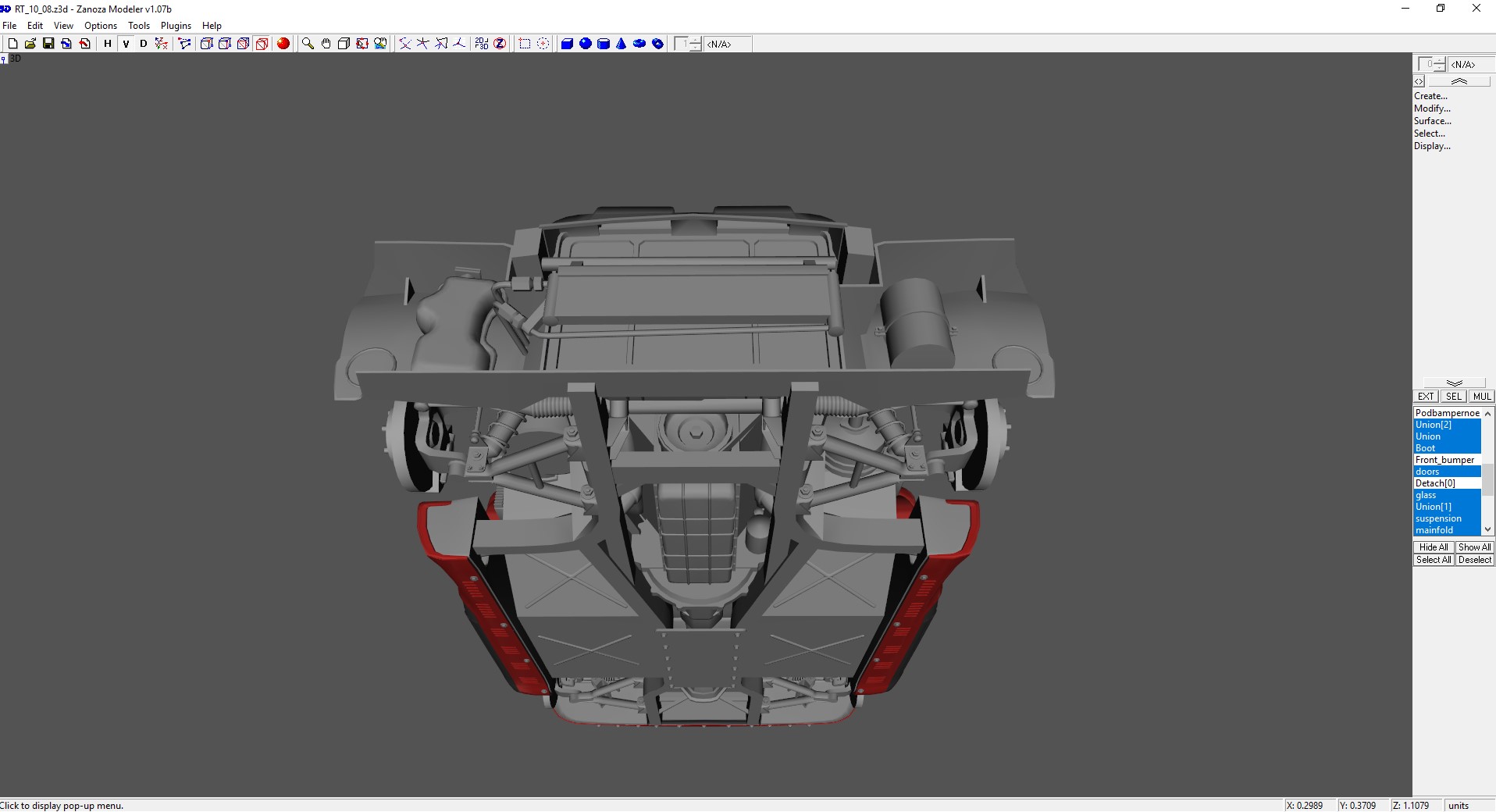Click the Open file icon
This screenshot has height=812, width=1496.
(x=30, y=44)
